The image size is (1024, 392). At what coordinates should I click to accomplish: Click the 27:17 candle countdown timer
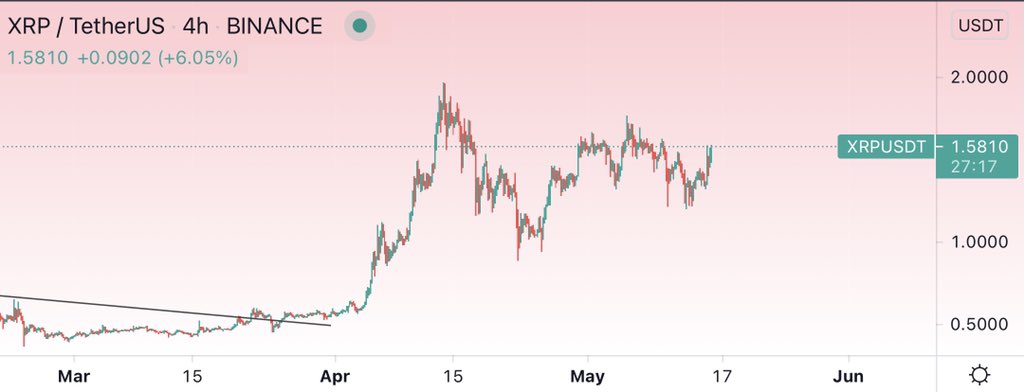[x=974, y=167]
